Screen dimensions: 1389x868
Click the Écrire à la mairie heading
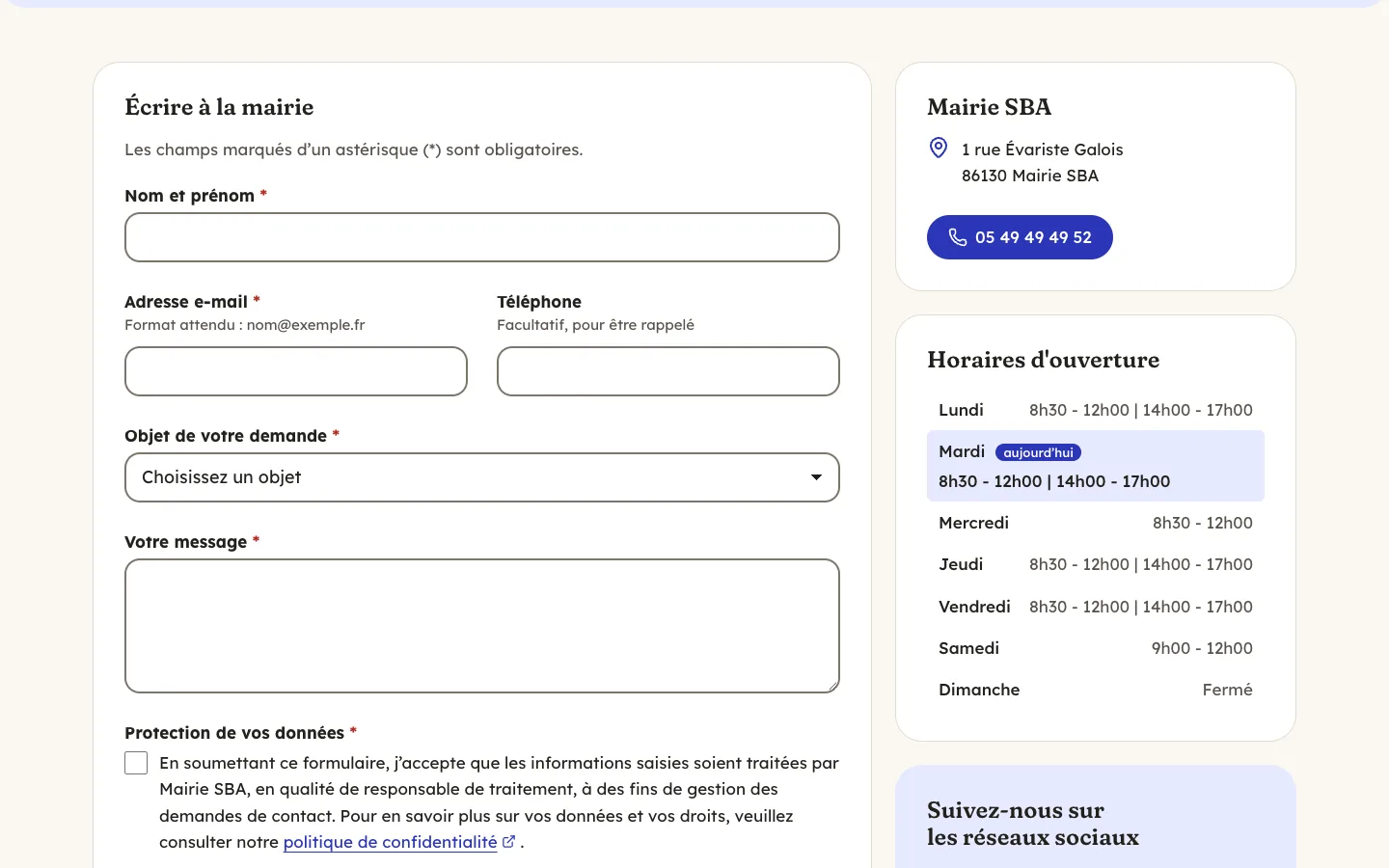[219, 107]
